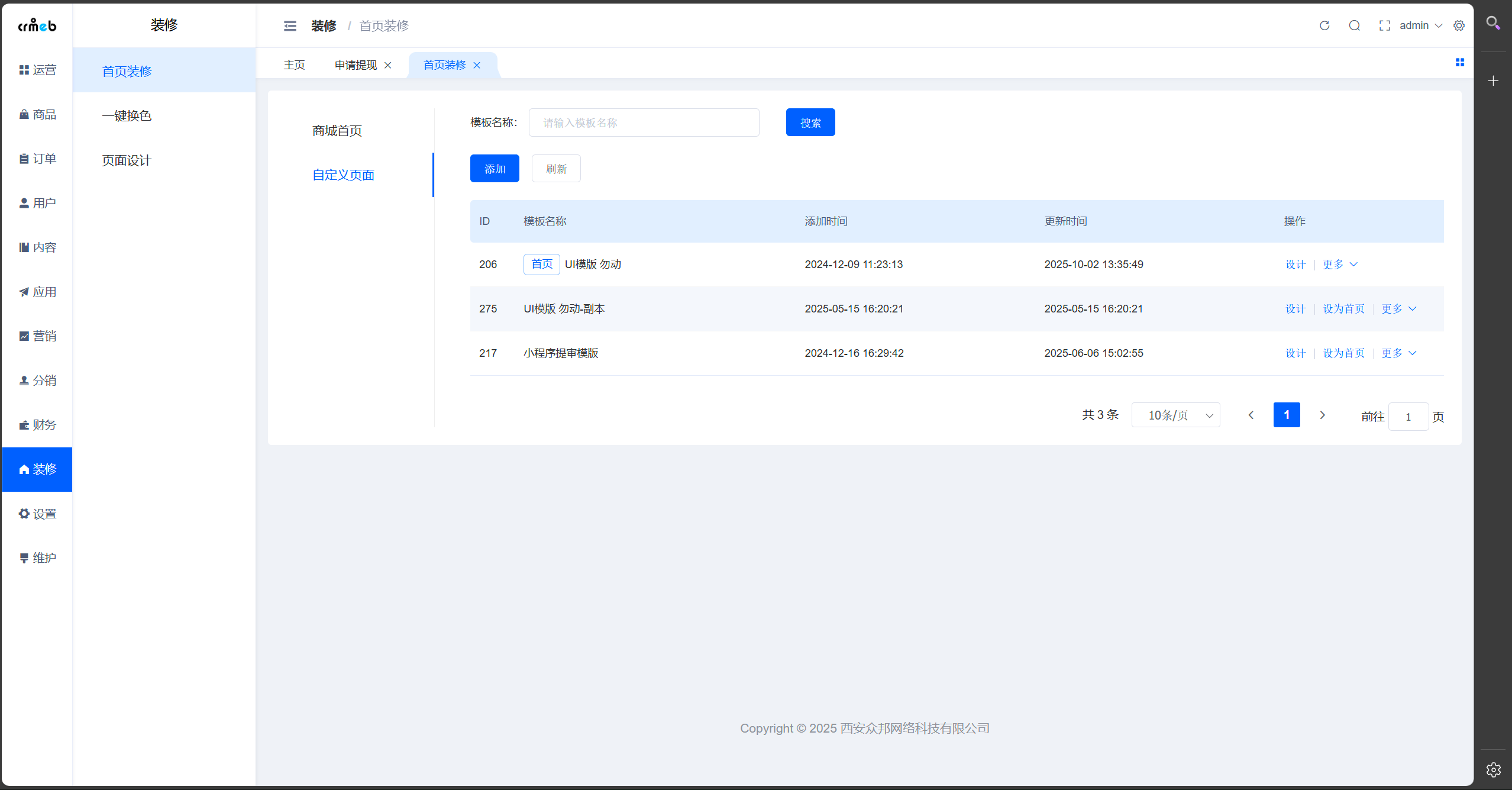Expand 更多 for template 206
The height and width of the screenshot is (790, 1512).
coord(1340,265)
